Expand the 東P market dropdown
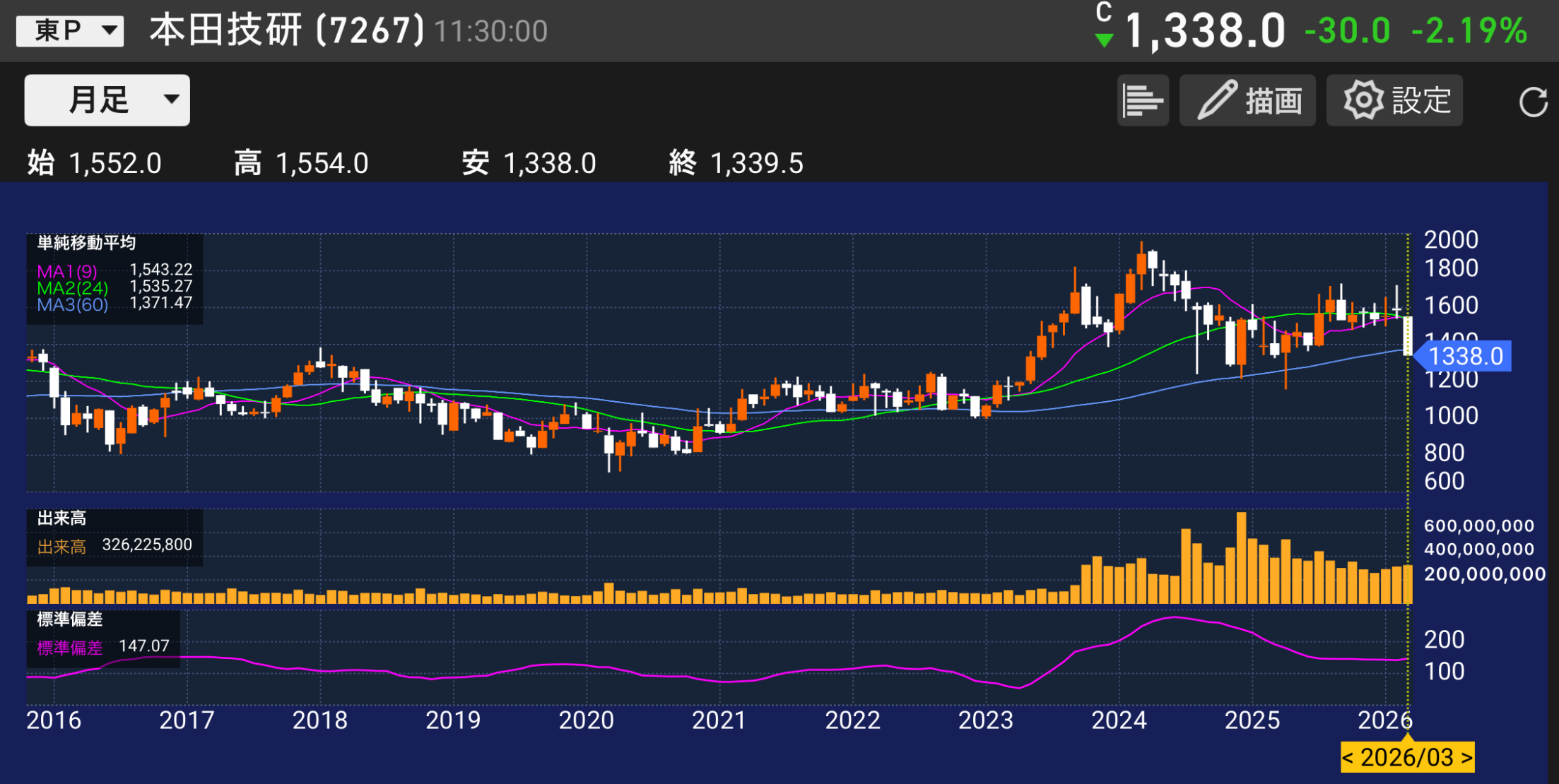Screen dimensions: 1559x784 click(x=70, y=31)
